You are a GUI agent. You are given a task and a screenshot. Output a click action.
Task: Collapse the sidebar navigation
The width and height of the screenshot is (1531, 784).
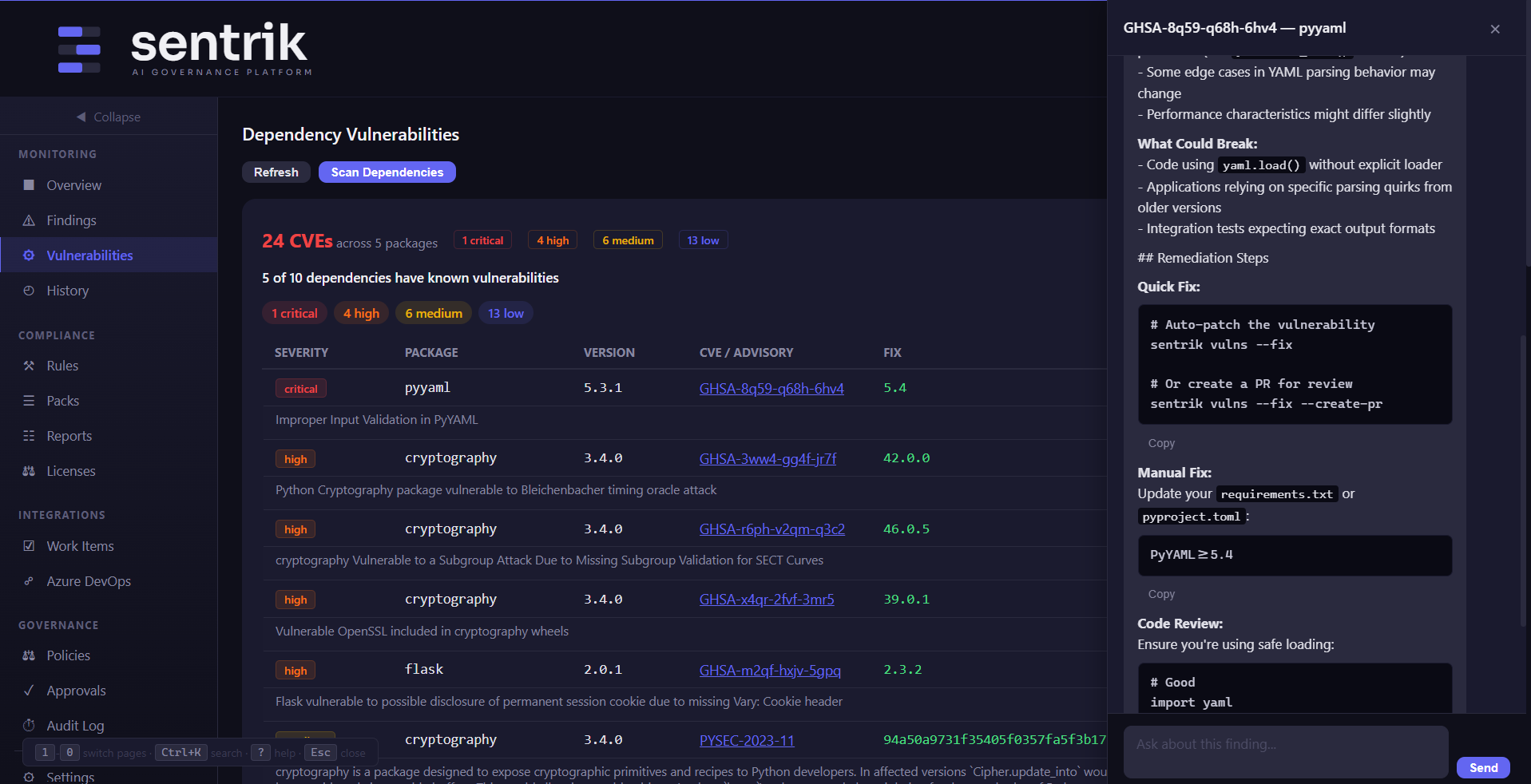(109, 117)
